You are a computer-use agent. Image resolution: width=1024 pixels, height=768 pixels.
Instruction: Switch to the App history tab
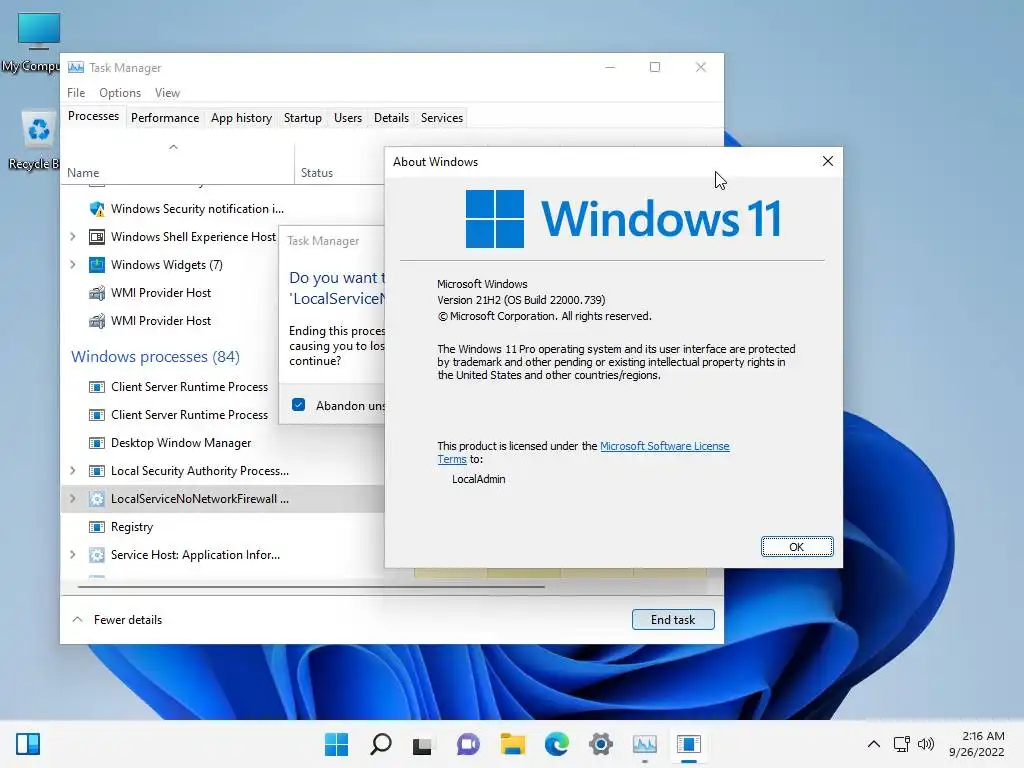(241, 118)
